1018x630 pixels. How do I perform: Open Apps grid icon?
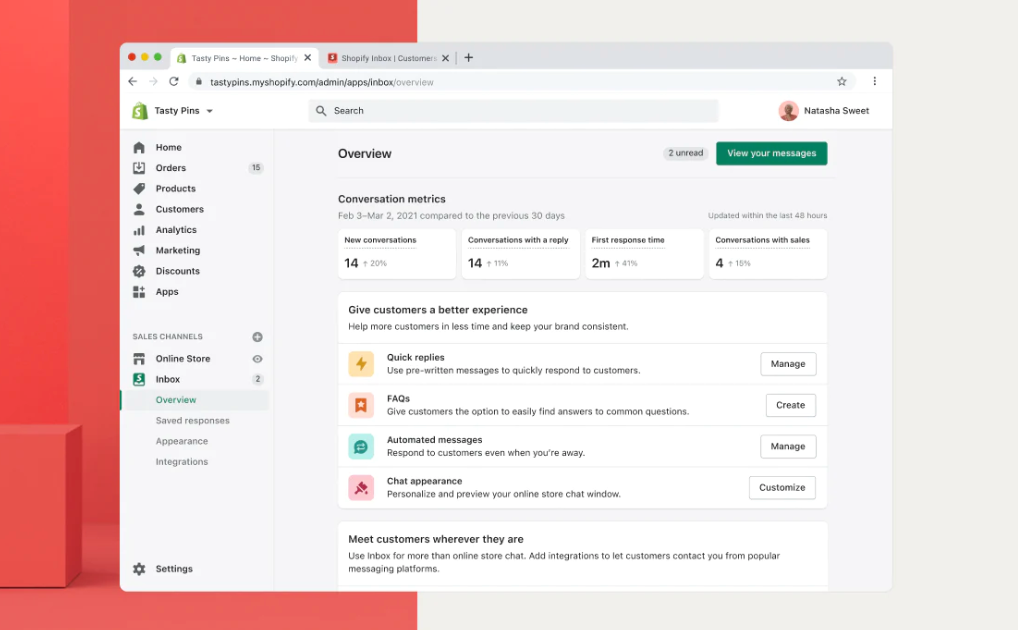click(x=139, y=292)
